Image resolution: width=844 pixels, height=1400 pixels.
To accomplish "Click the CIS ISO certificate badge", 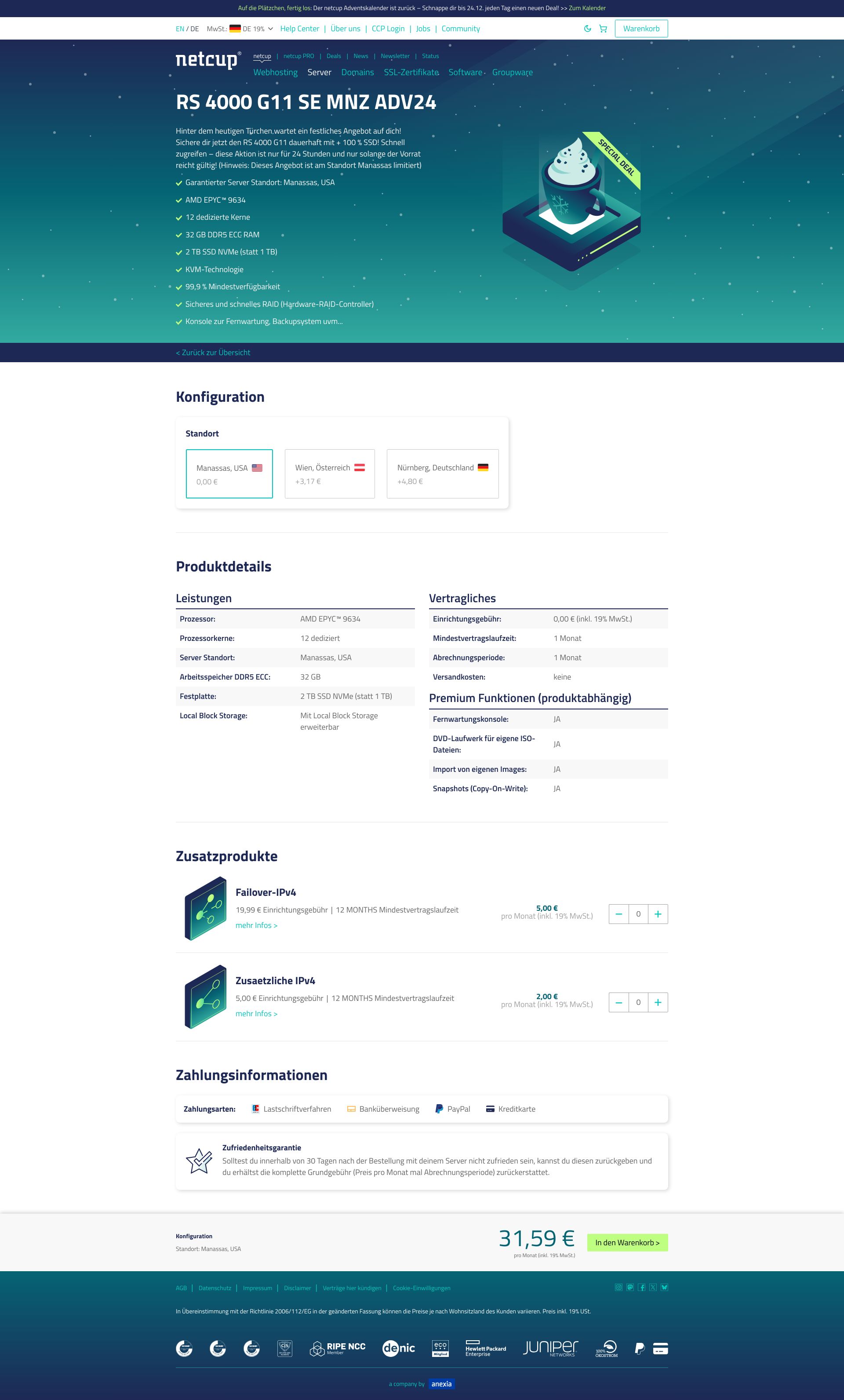I will [x=285, y=1348].
